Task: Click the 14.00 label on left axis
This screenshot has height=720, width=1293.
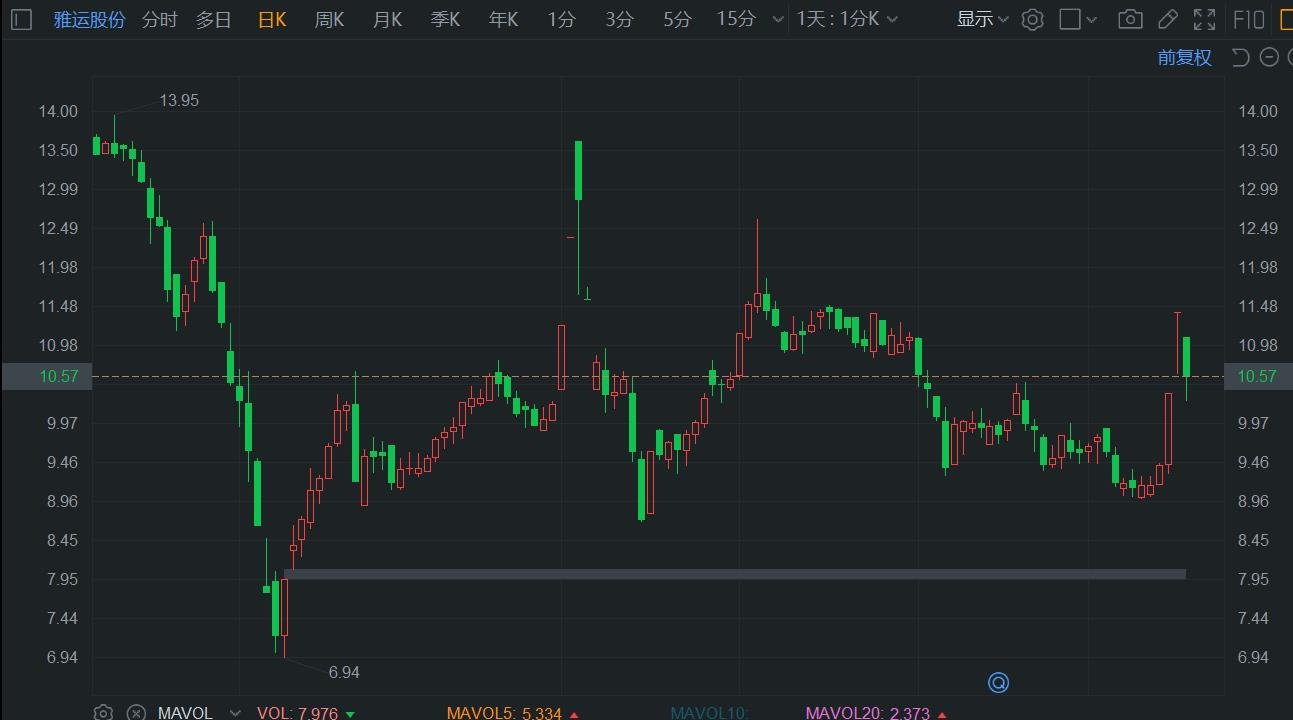Action: 58,111
